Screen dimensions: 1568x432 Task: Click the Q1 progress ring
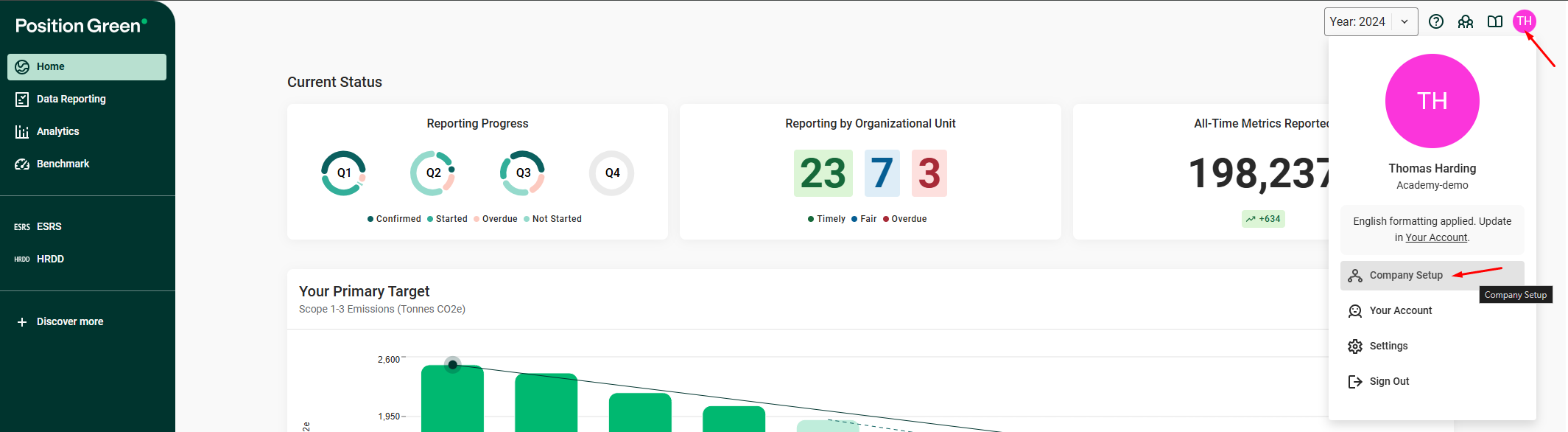tap(344, 173)
